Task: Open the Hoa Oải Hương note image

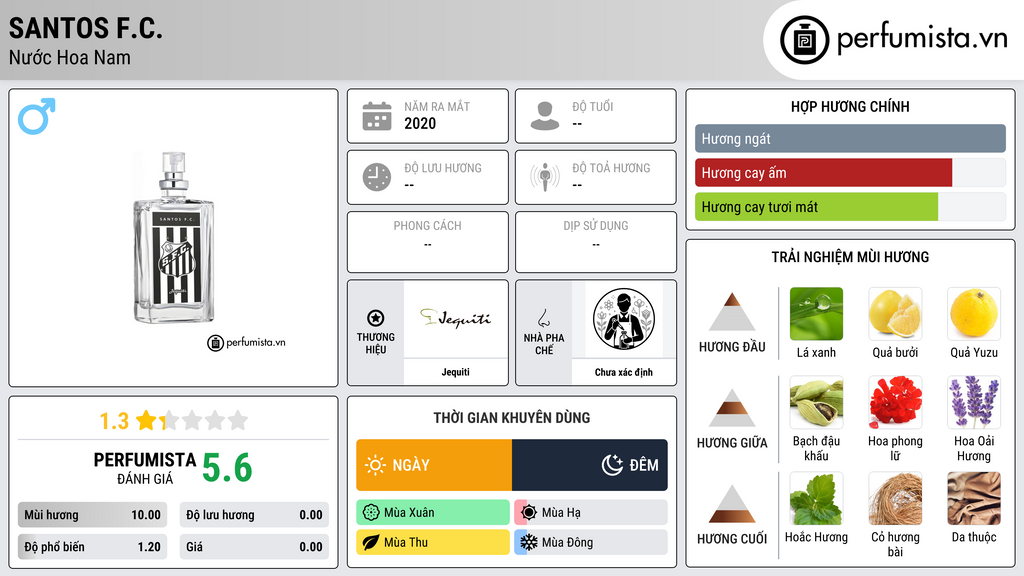Action: point(974,402)
